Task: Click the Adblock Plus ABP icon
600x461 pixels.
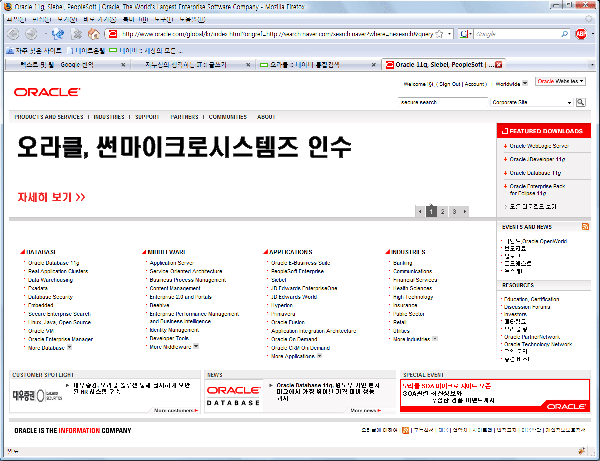Action: [x=581, y=34]
